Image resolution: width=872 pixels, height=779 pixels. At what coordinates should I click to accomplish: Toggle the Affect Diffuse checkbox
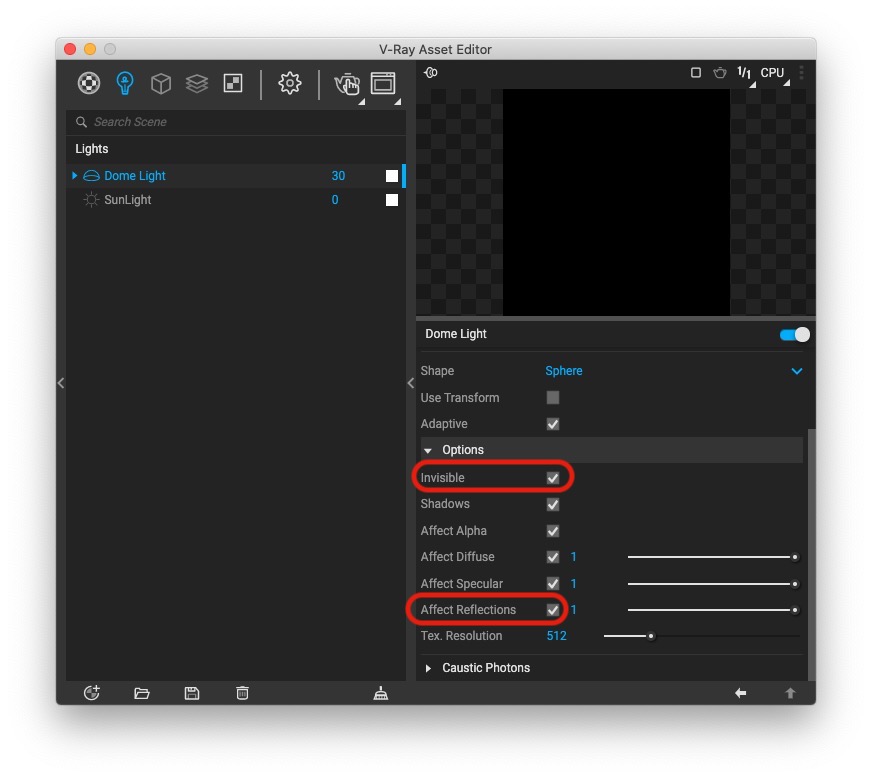pyautogui.click(x=553, y=557)
